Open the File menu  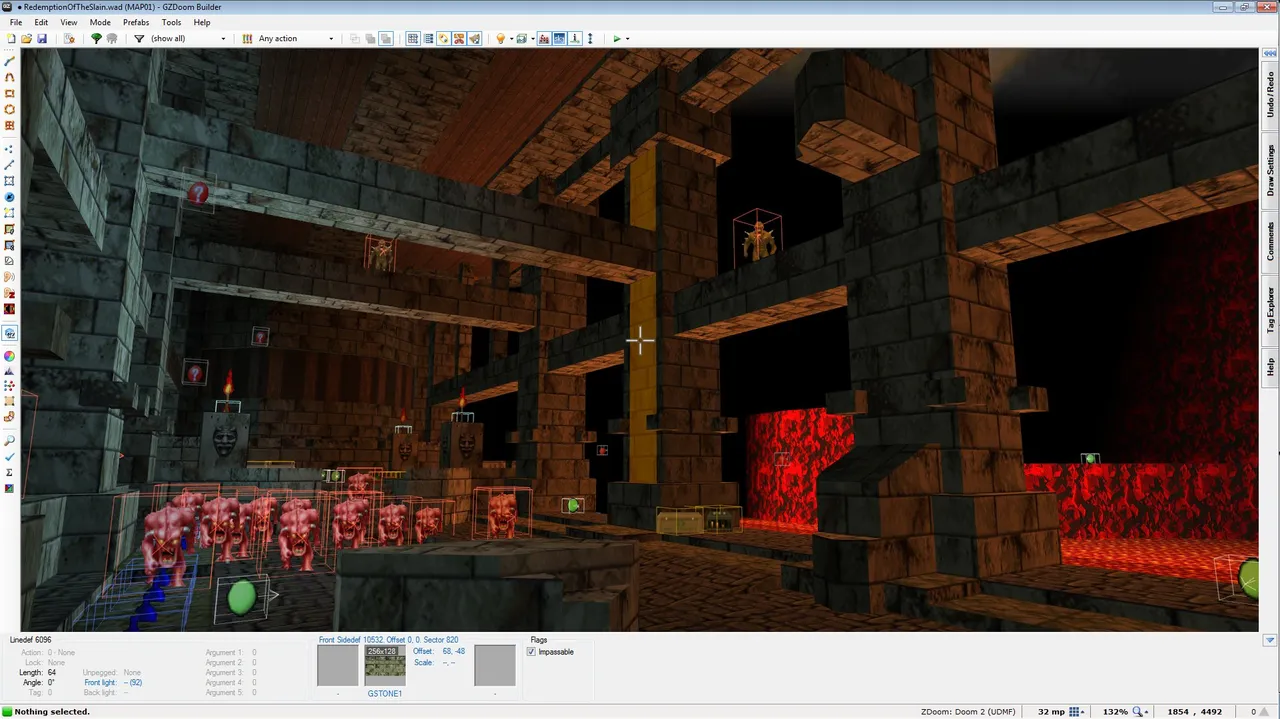(x=16, y=22)
